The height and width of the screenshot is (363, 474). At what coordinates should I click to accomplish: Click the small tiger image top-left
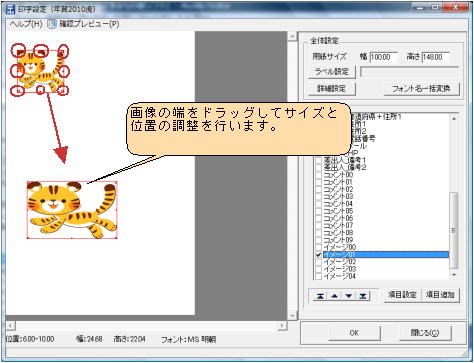coord(40,71)
